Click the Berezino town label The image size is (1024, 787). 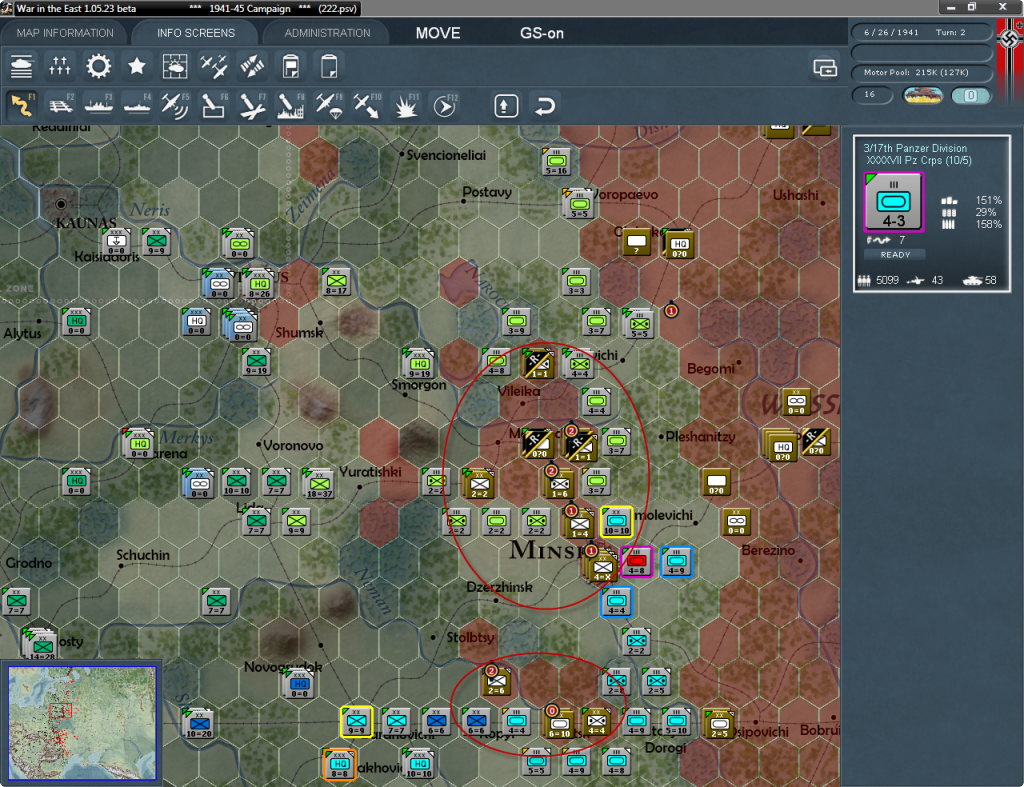tap(769, 550)
